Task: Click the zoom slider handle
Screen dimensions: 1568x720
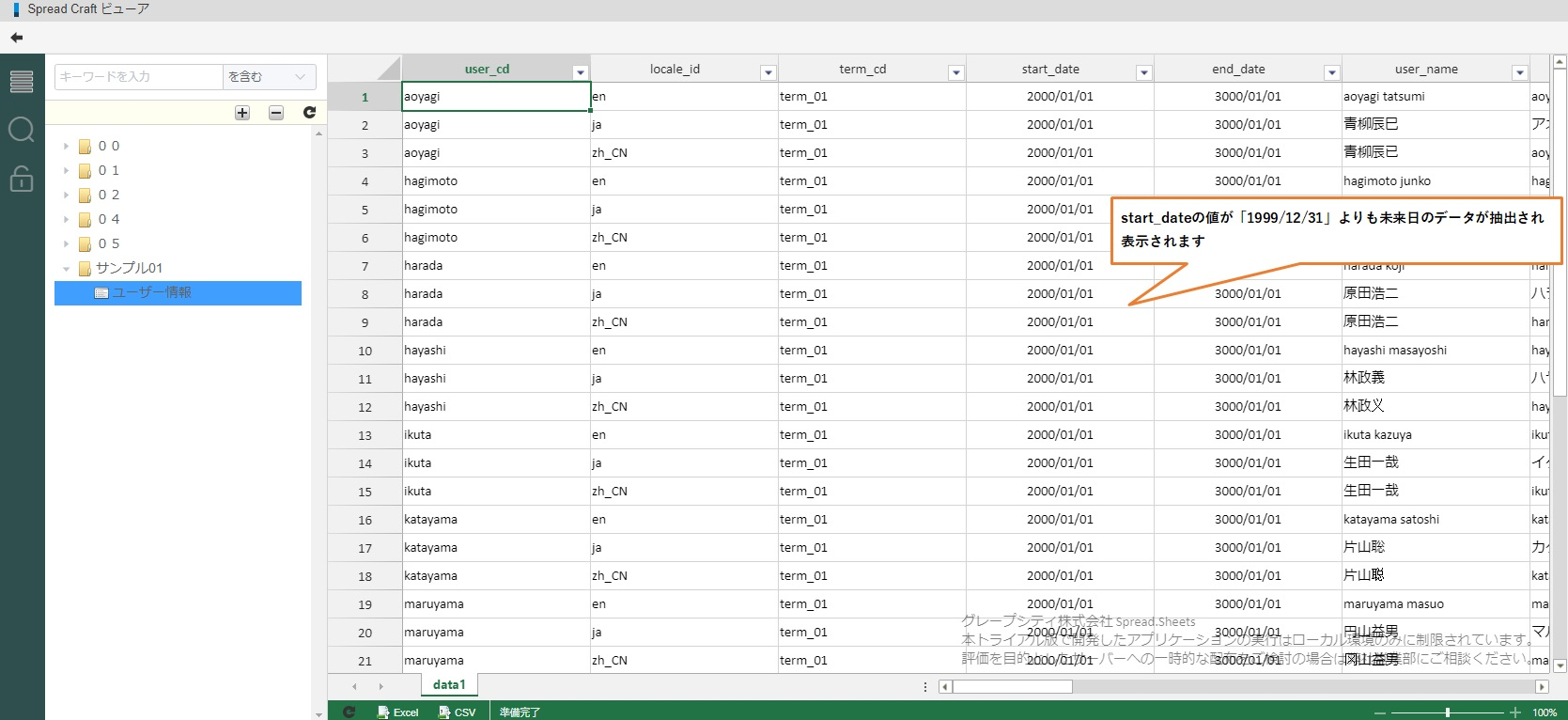Action: (x=1448, y=712)
